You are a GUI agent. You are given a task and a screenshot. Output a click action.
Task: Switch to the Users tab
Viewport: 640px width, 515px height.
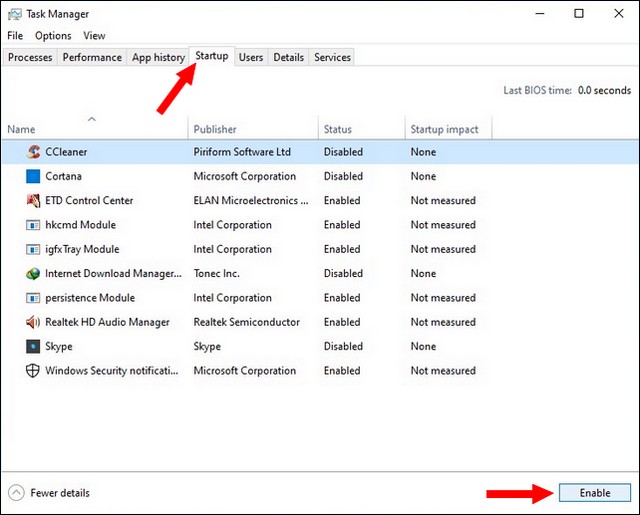click(251, 57)
